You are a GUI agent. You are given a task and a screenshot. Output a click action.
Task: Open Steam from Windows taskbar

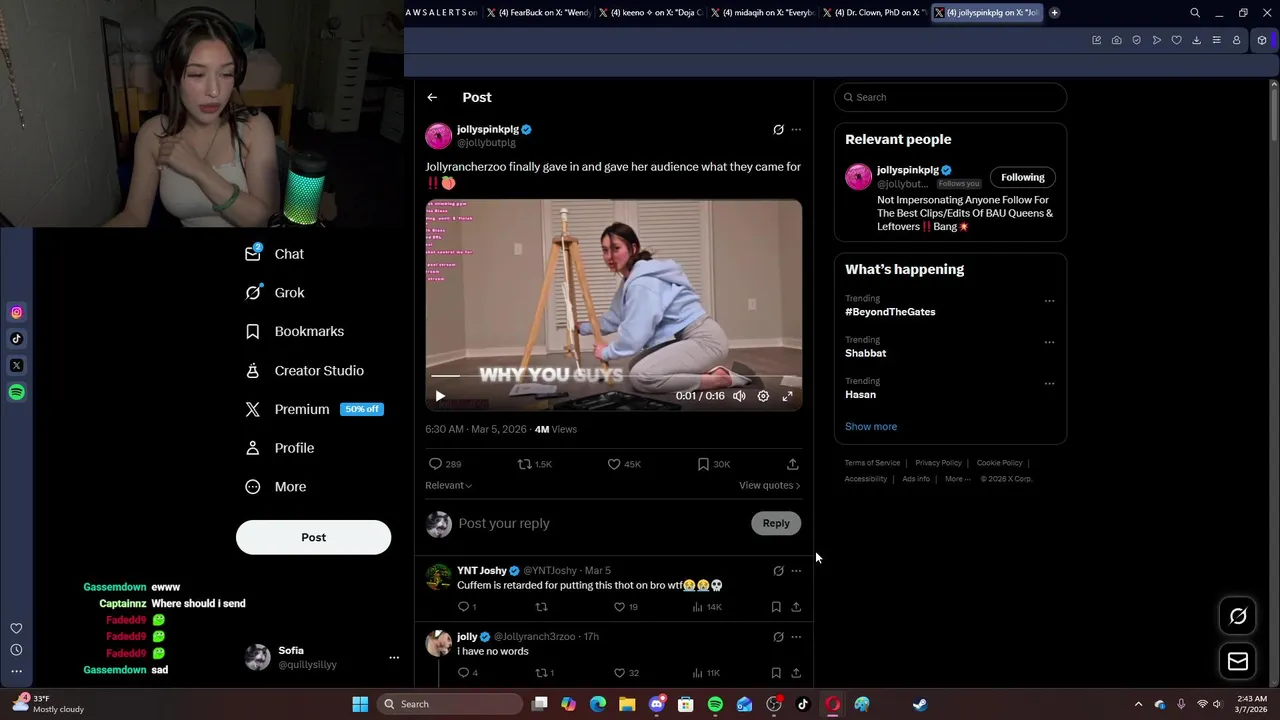[920, 704]
